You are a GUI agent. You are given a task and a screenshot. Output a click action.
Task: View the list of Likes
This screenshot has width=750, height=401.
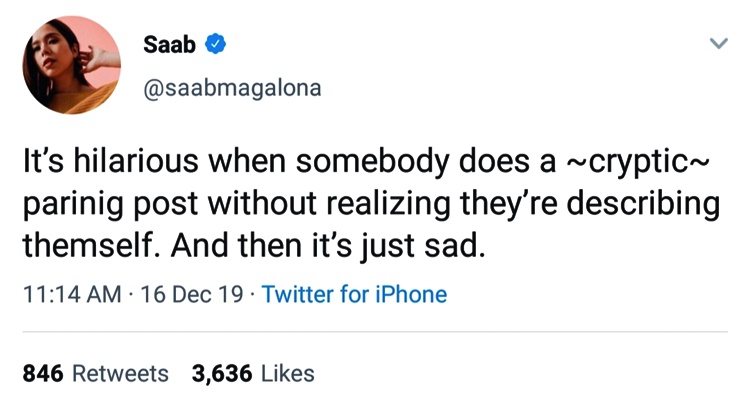point(287,374)
